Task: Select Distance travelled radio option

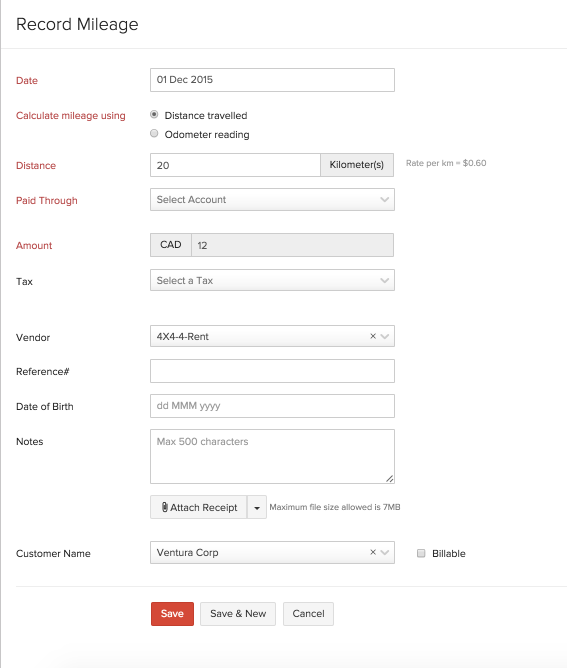Action: coord(154,115)
